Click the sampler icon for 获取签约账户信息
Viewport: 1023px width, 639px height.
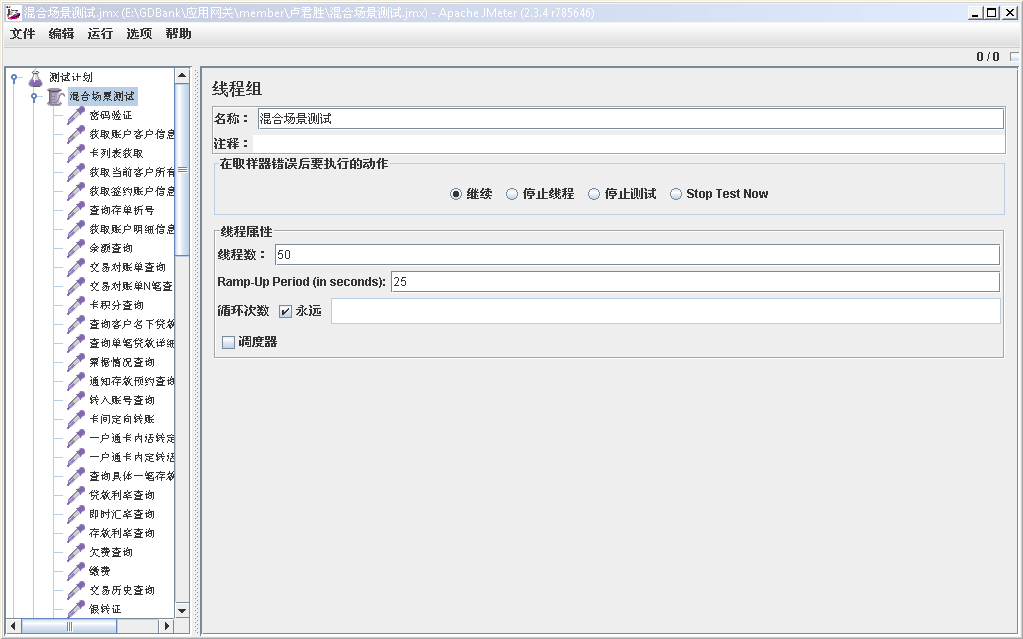click(76, 191)
